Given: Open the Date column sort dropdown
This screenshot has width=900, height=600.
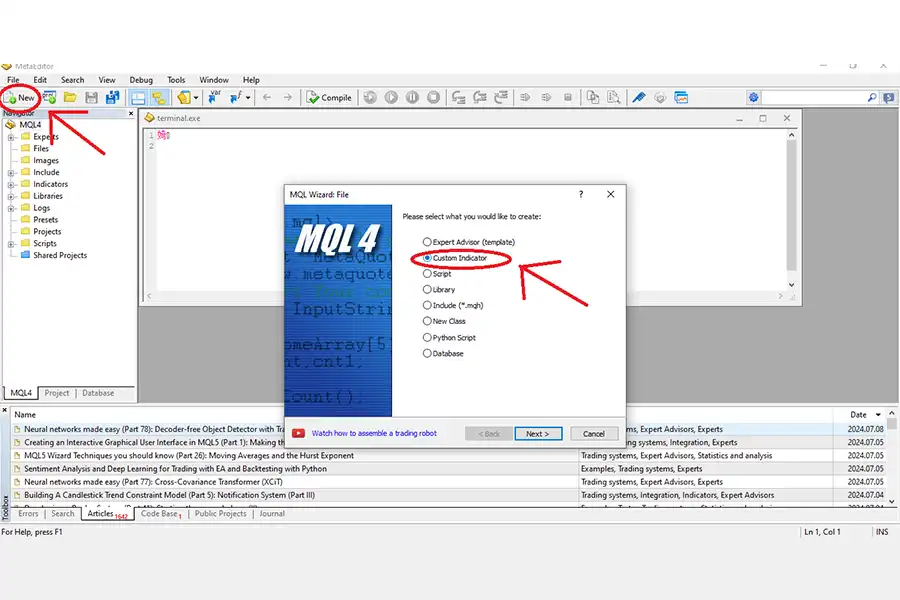Looking at the screenshot, I should [878, 415].
